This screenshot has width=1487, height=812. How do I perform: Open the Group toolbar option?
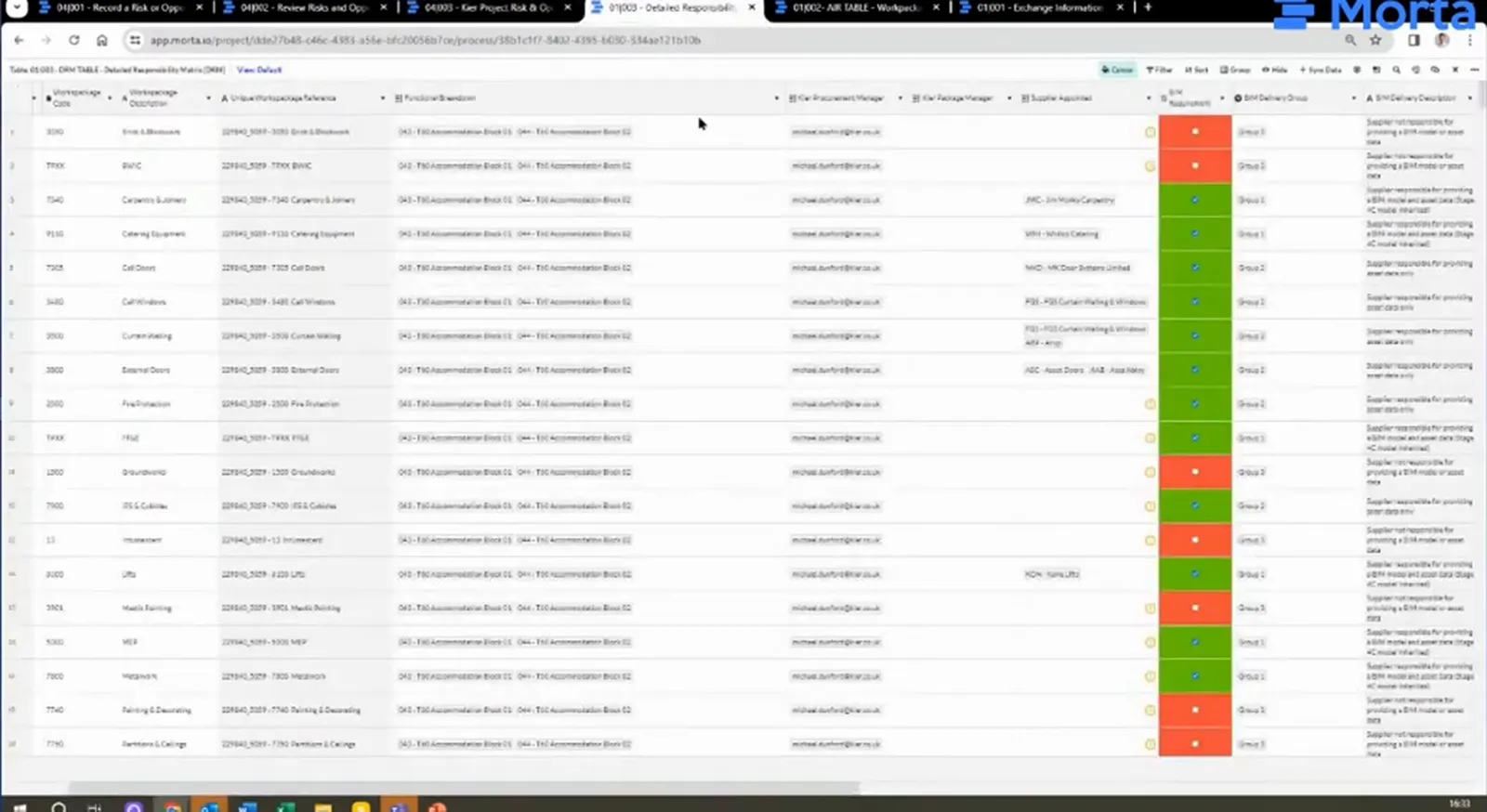1235,70
